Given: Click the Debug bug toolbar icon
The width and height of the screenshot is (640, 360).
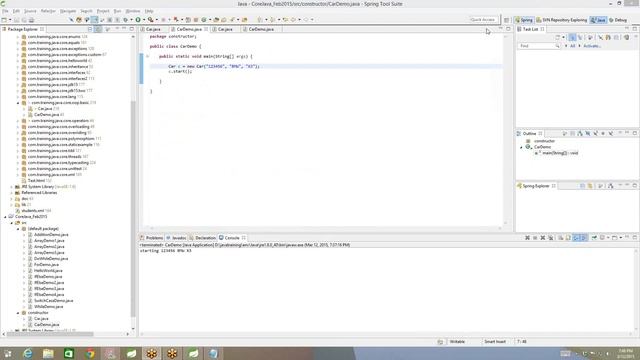Looking at the screenshot, I should click(125, 20).
